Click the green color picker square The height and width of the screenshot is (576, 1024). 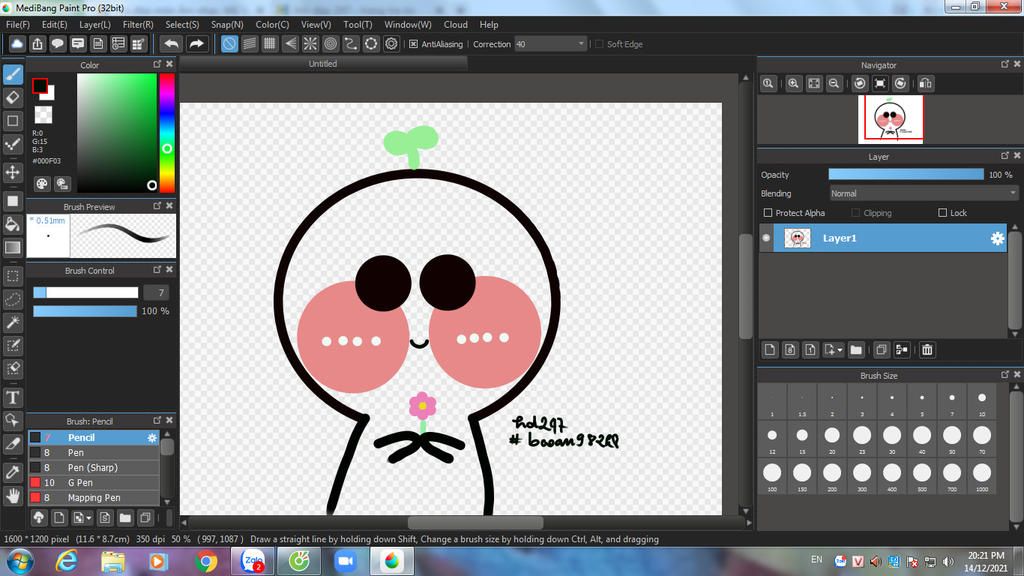[x=117, y=133]
